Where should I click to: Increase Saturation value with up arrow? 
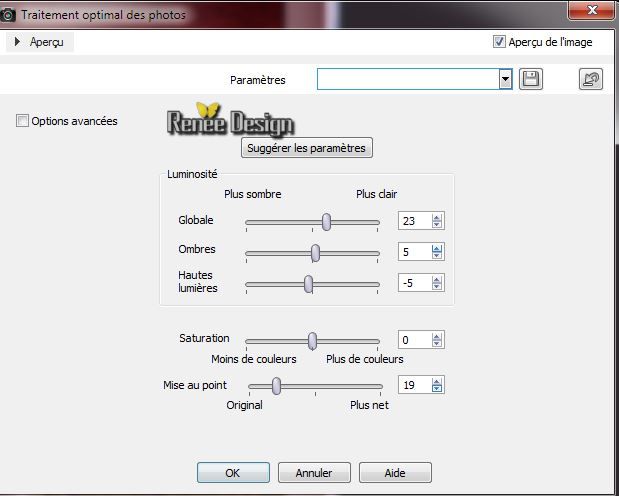pos(437,336)
